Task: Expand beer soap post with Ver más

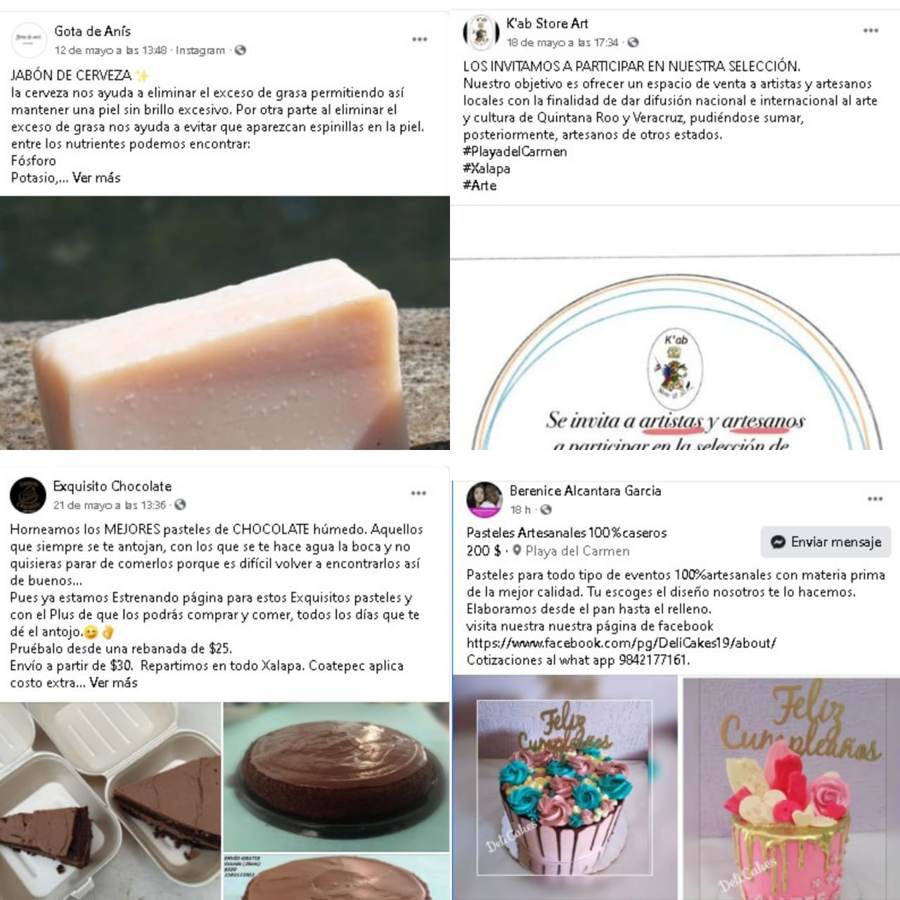Action: 96,177
